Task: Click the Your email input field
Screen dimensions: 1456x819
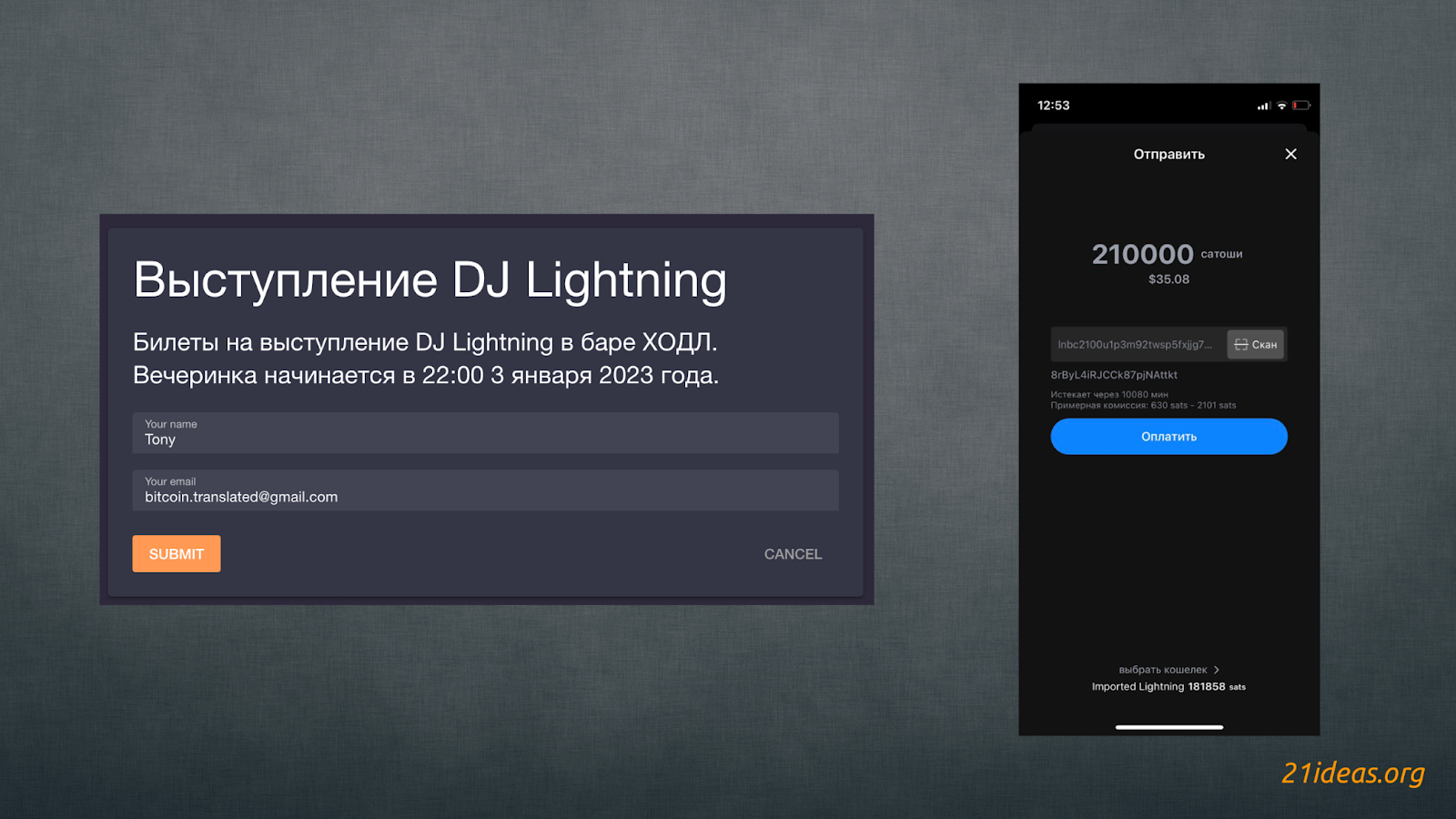Action: coord(485,490)
